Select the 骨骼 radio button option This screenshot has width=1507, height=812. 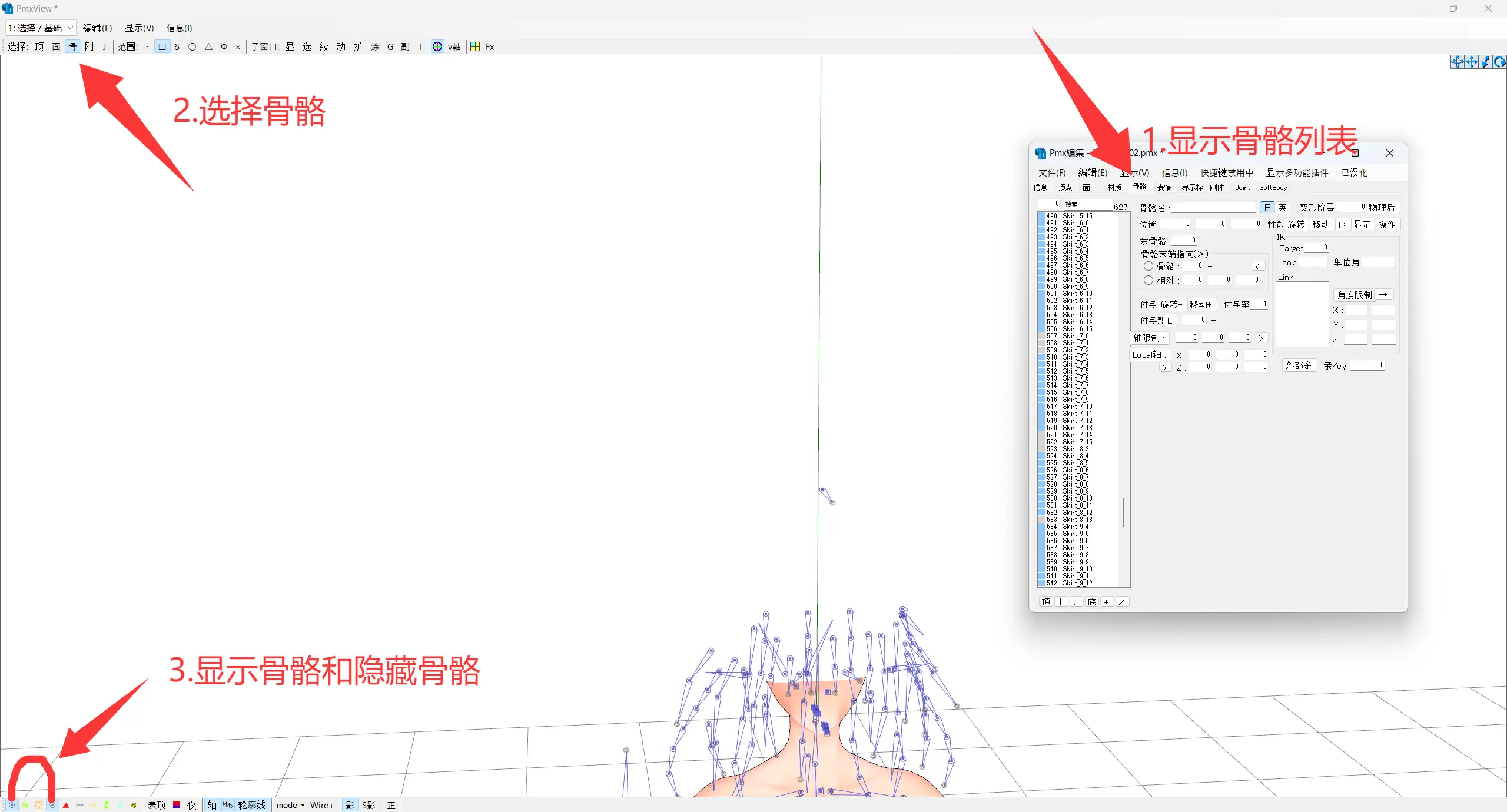click(x=1148, y=266)
